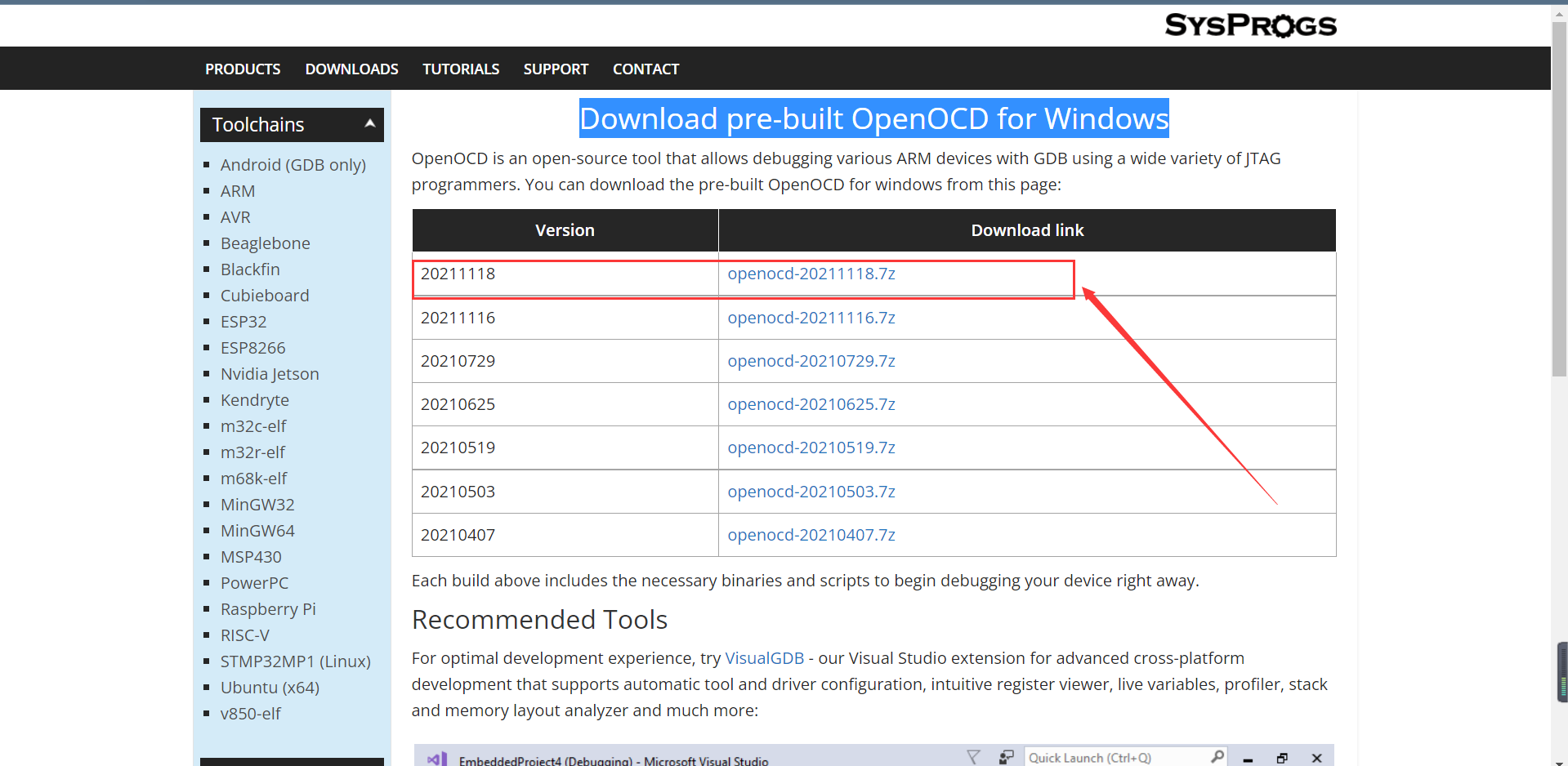The width and height of the screenshot is (1568, 766).
Task: Open the Beaglebone toolchain page
Action: tap(266, 243)
